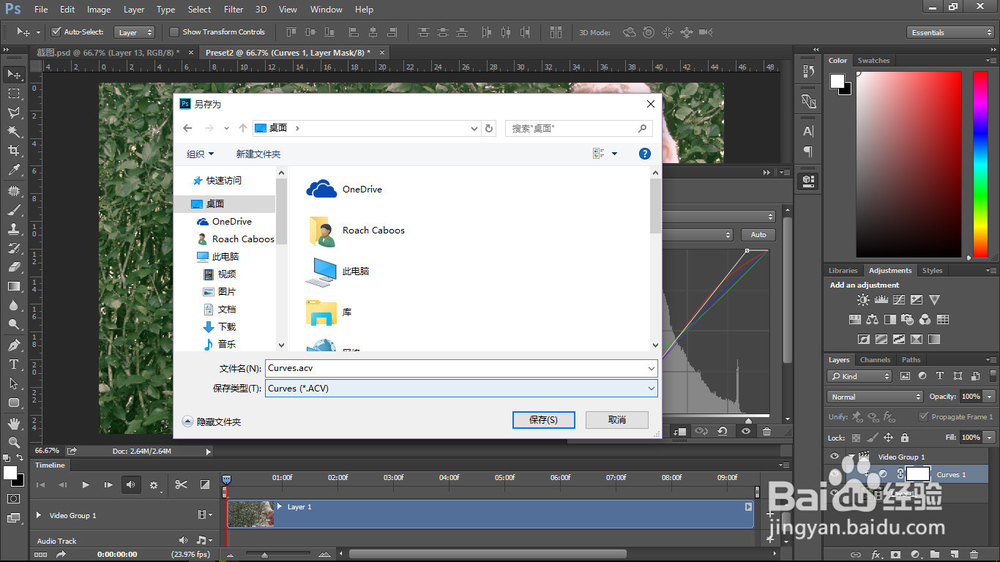
Task: Select the Brush tool
Action: pos(13,210)
